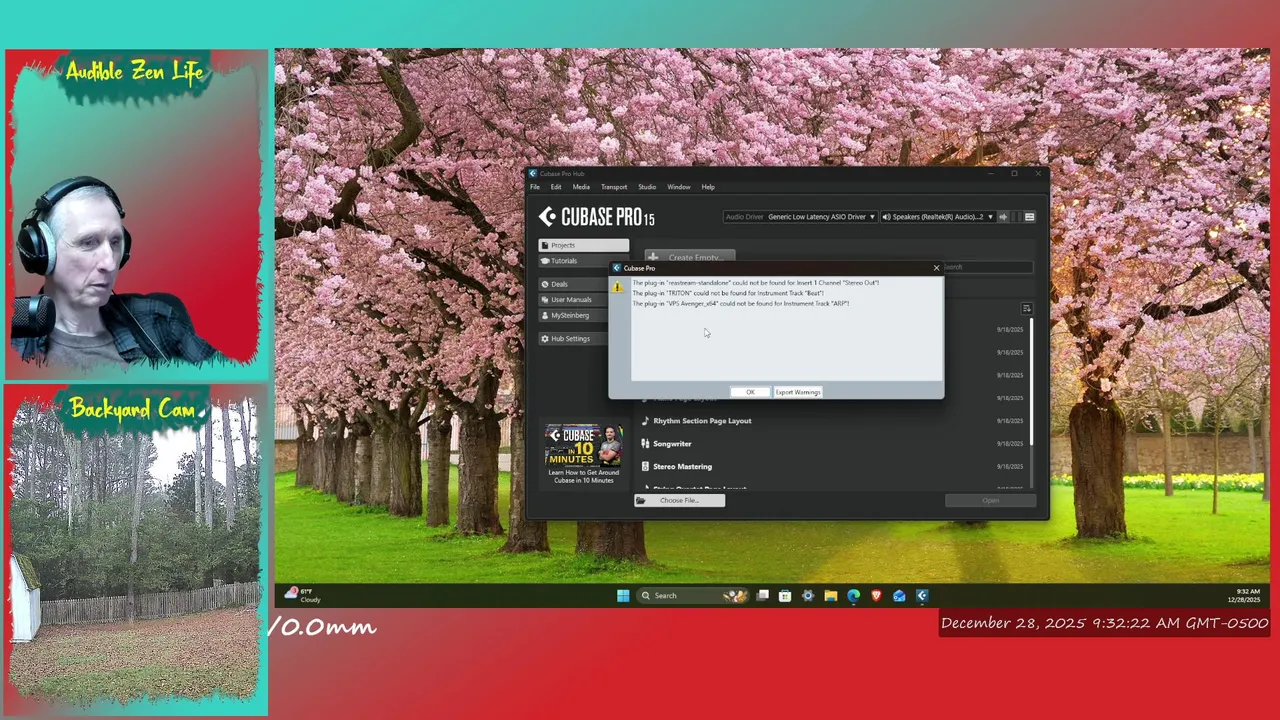Click the speaker test icon near the output dropdown

1003,217
